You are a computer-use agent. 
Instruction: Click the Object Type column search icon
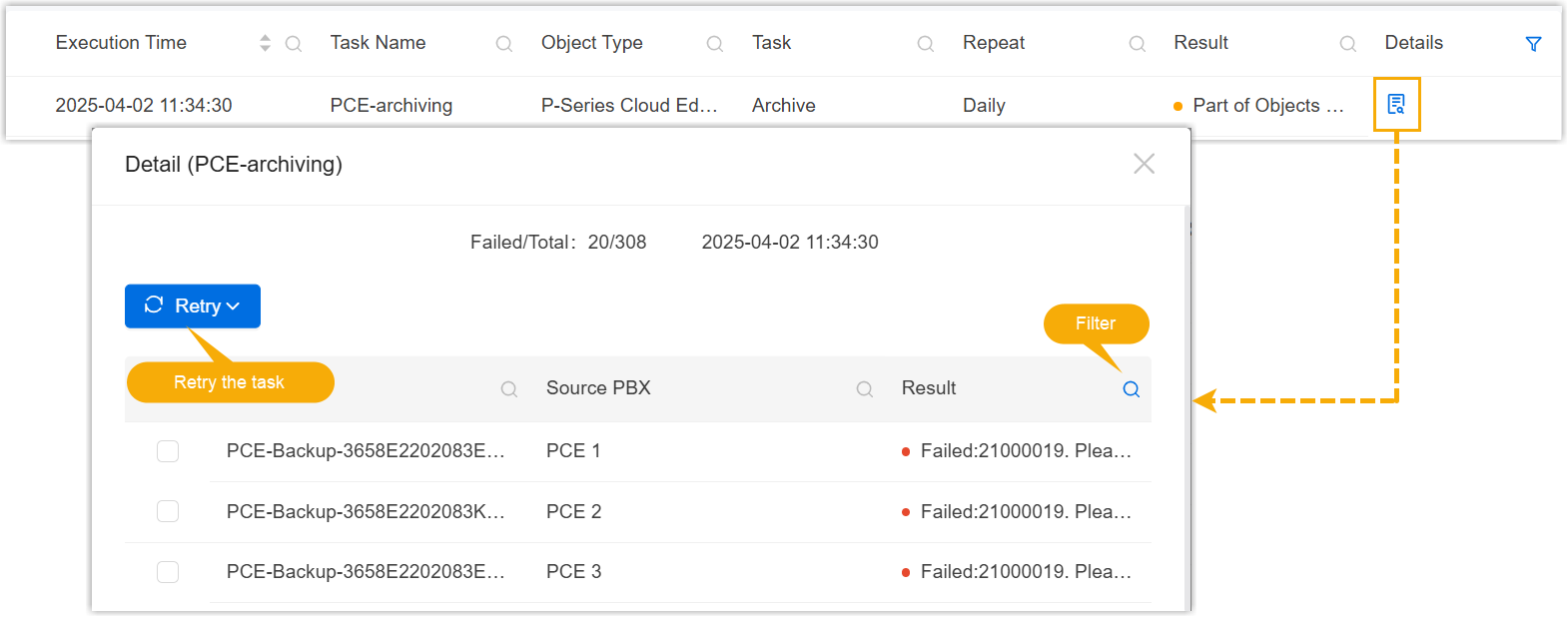tap(715, 44)
